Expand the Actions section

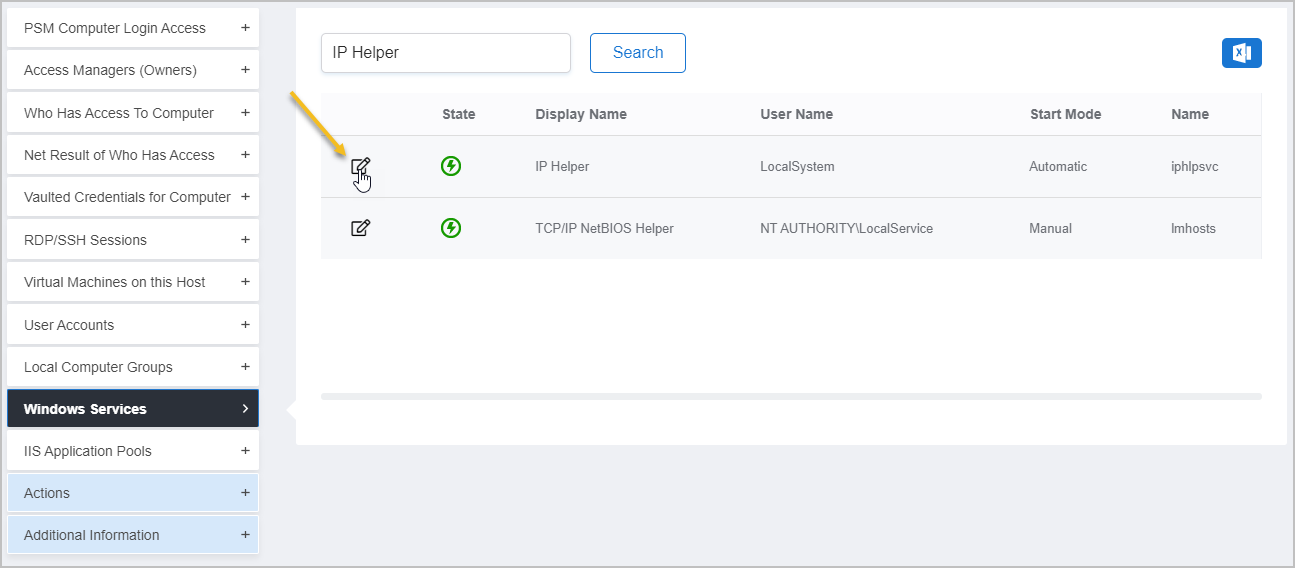point(132,493)
